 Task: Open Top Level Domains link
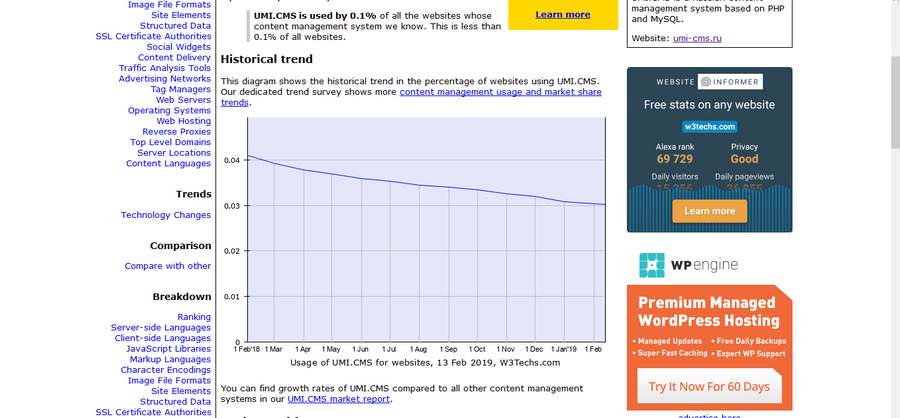[170, 142]
